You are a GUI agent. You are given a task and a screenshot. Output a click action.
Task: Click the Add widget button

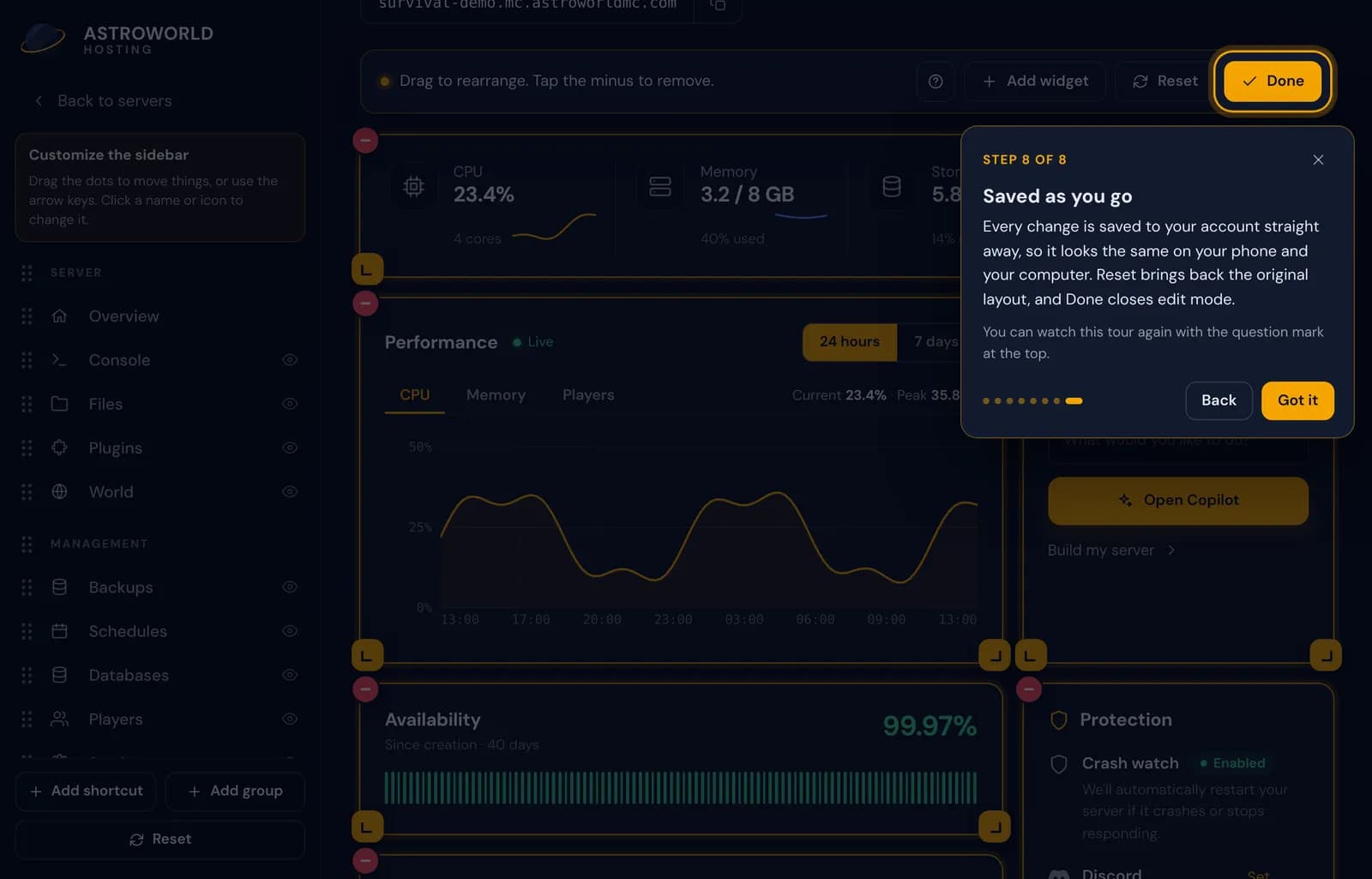pos(1035,81)
